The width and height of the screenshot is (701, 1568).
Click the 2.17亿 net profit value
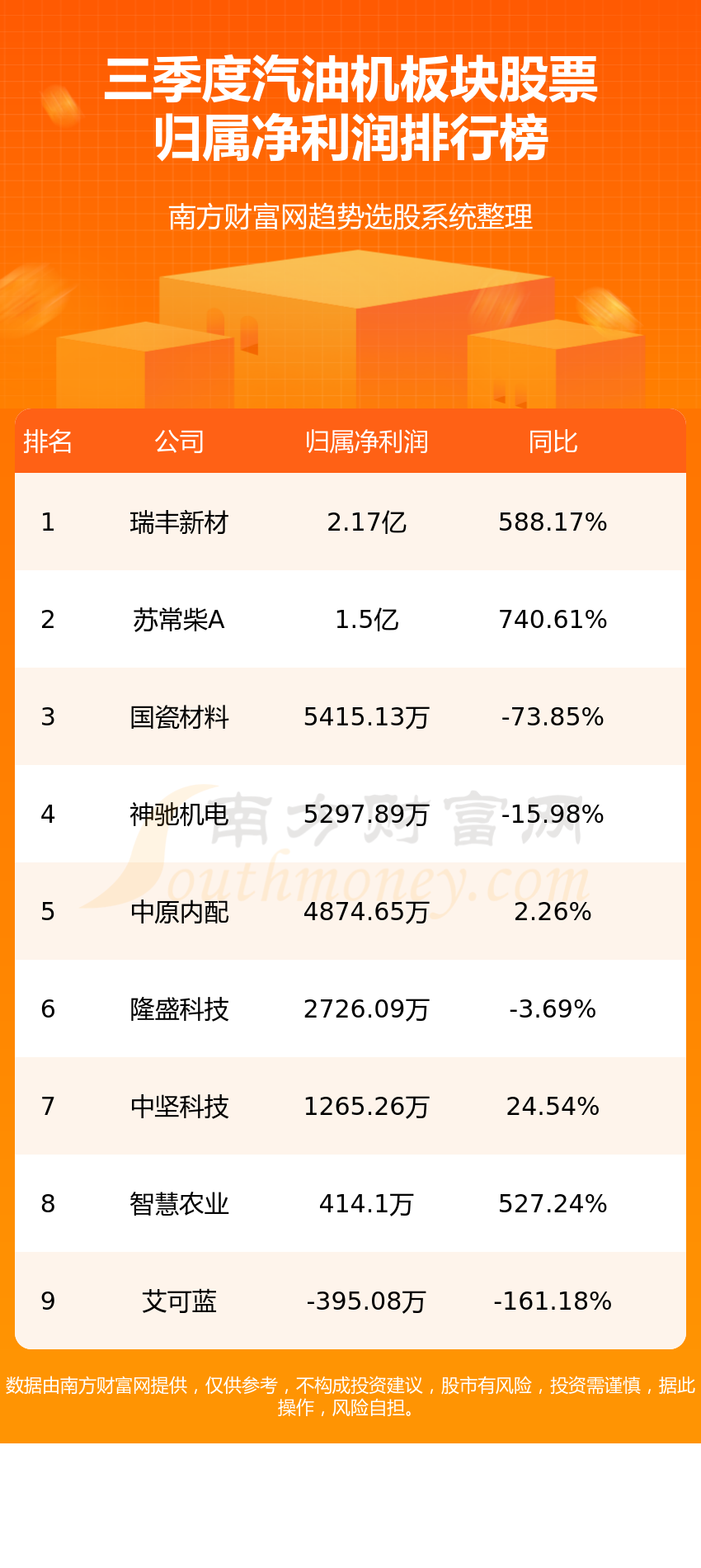(x=366, y=522)
